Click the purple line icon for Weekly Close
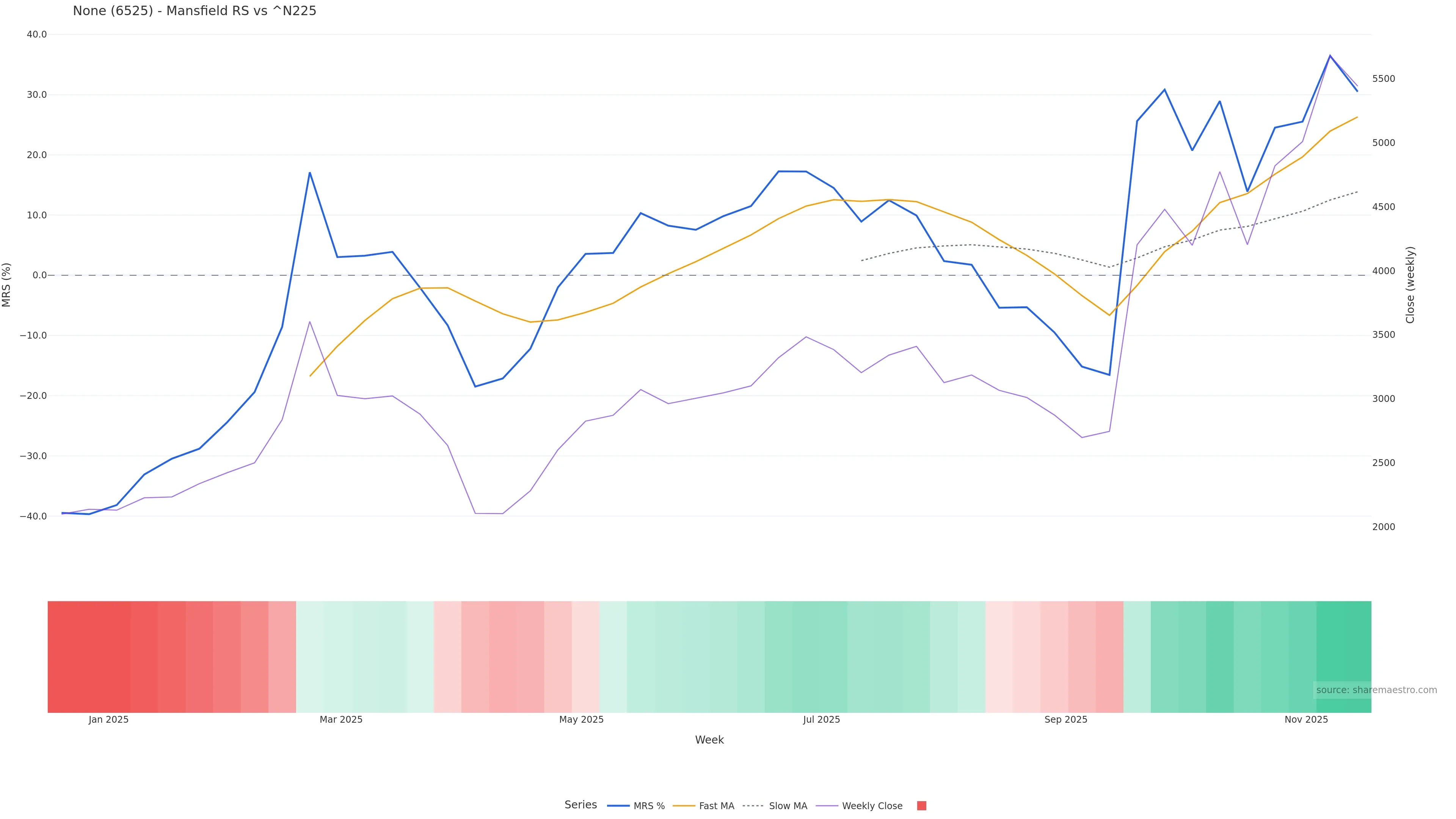The height and width of the screenshot is (819, 1456). coord(827,806)
